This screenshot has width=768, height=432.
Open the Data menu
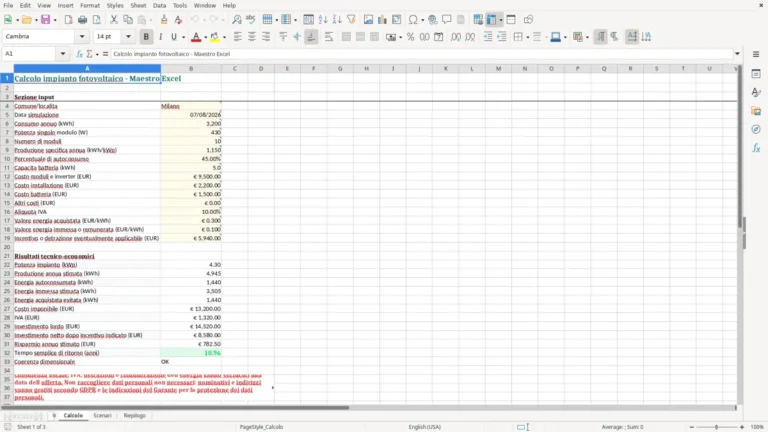click(x=159, y=5)
